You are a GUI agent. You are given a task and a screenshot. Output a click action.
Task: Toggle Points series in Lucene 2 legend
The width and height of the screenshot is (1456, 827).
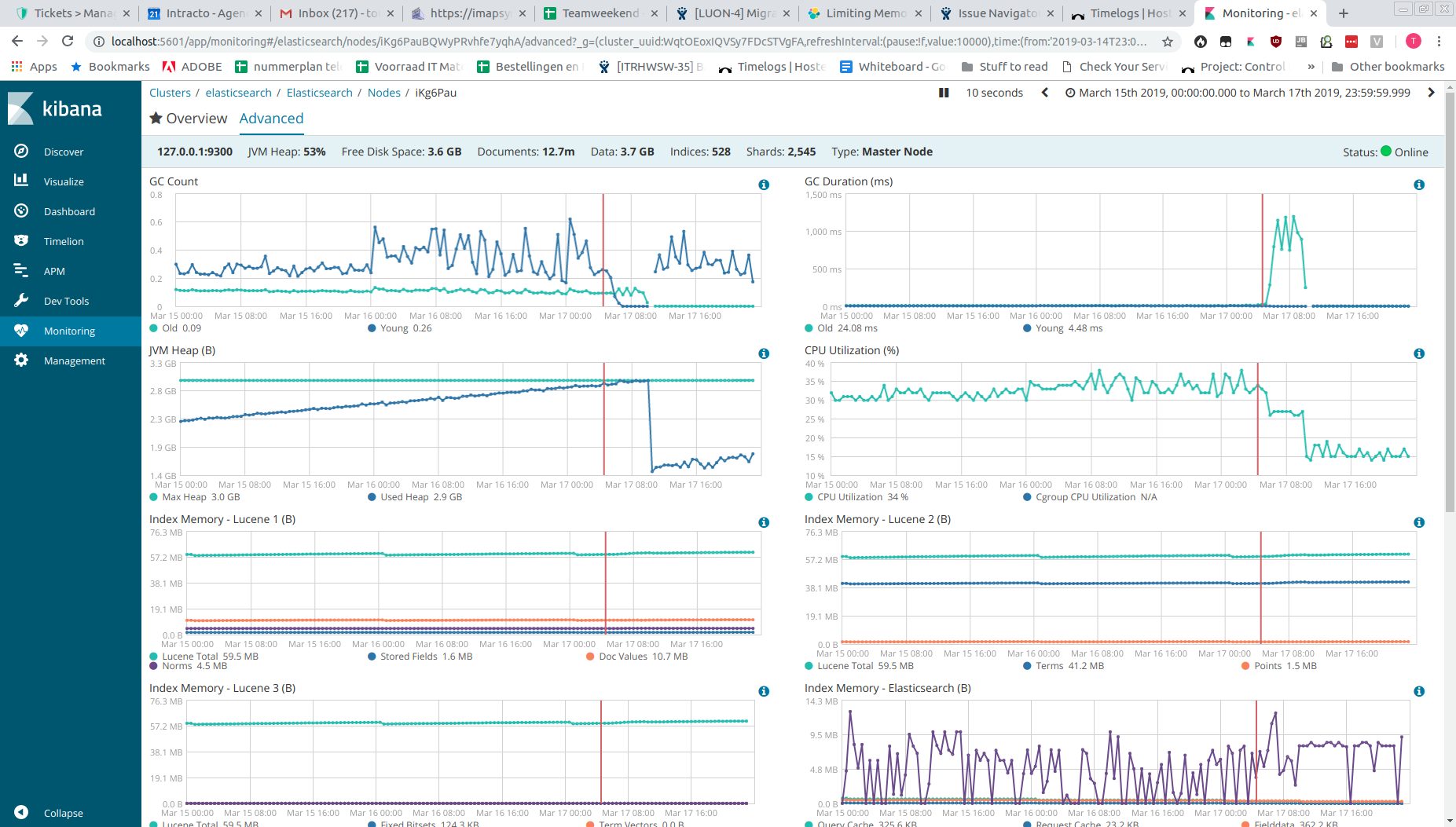pyautogui.click(x=1279, y=666)
